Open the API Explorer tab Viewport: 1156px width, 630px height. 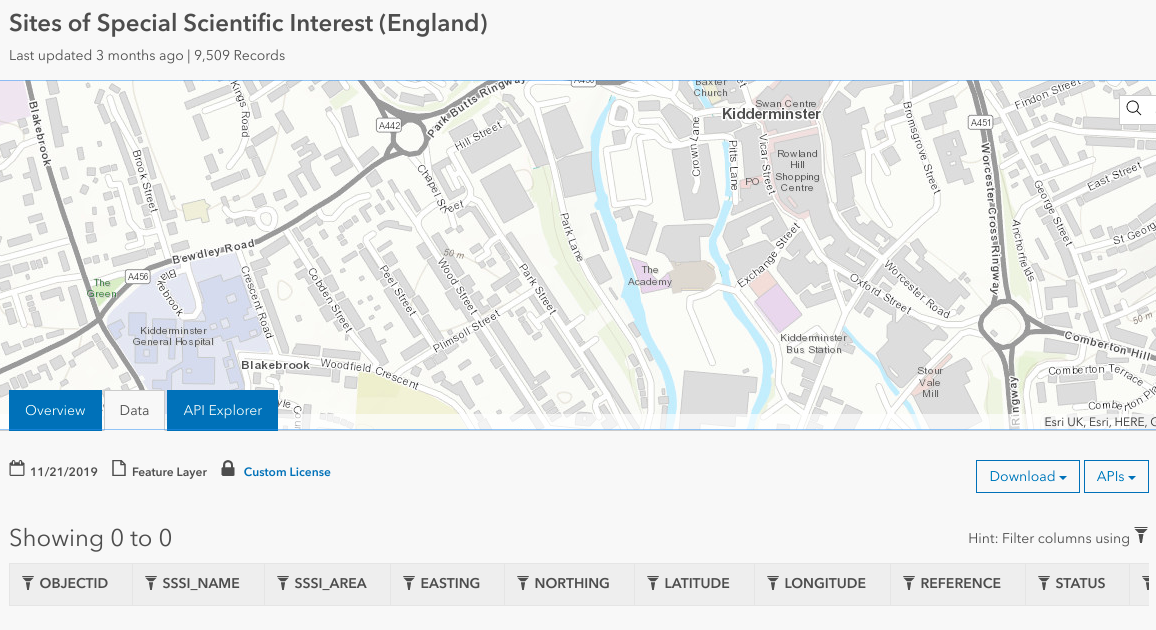coord(222,410)
